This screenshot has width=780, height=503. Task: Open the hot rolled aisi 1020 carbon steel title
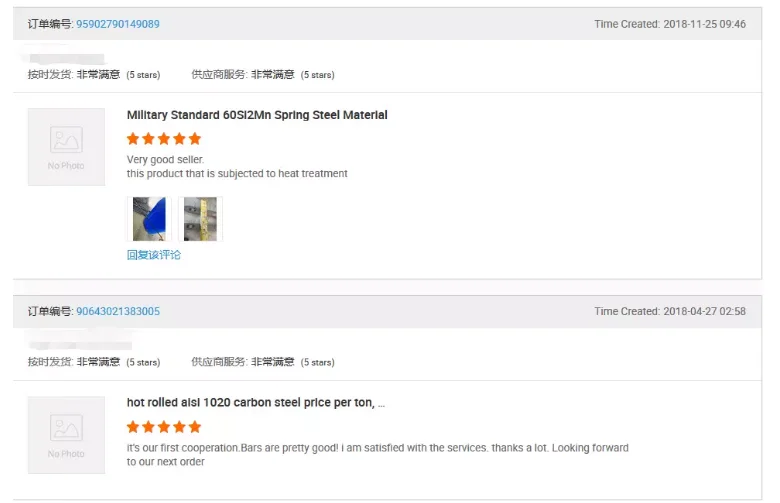(255, 403)
